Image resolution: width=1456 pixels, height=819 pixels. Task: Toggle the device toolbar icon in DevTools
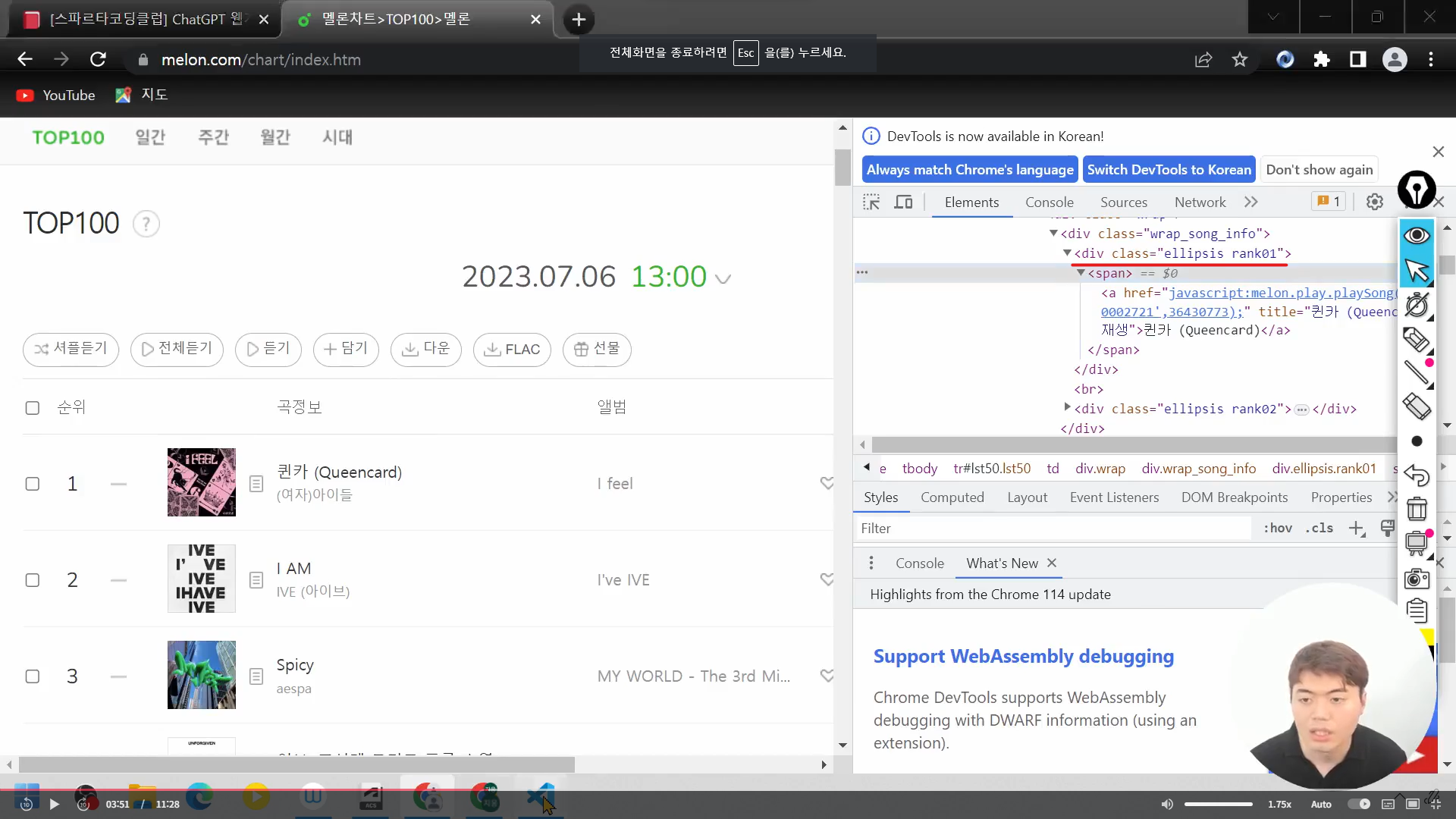coord(903,202)
